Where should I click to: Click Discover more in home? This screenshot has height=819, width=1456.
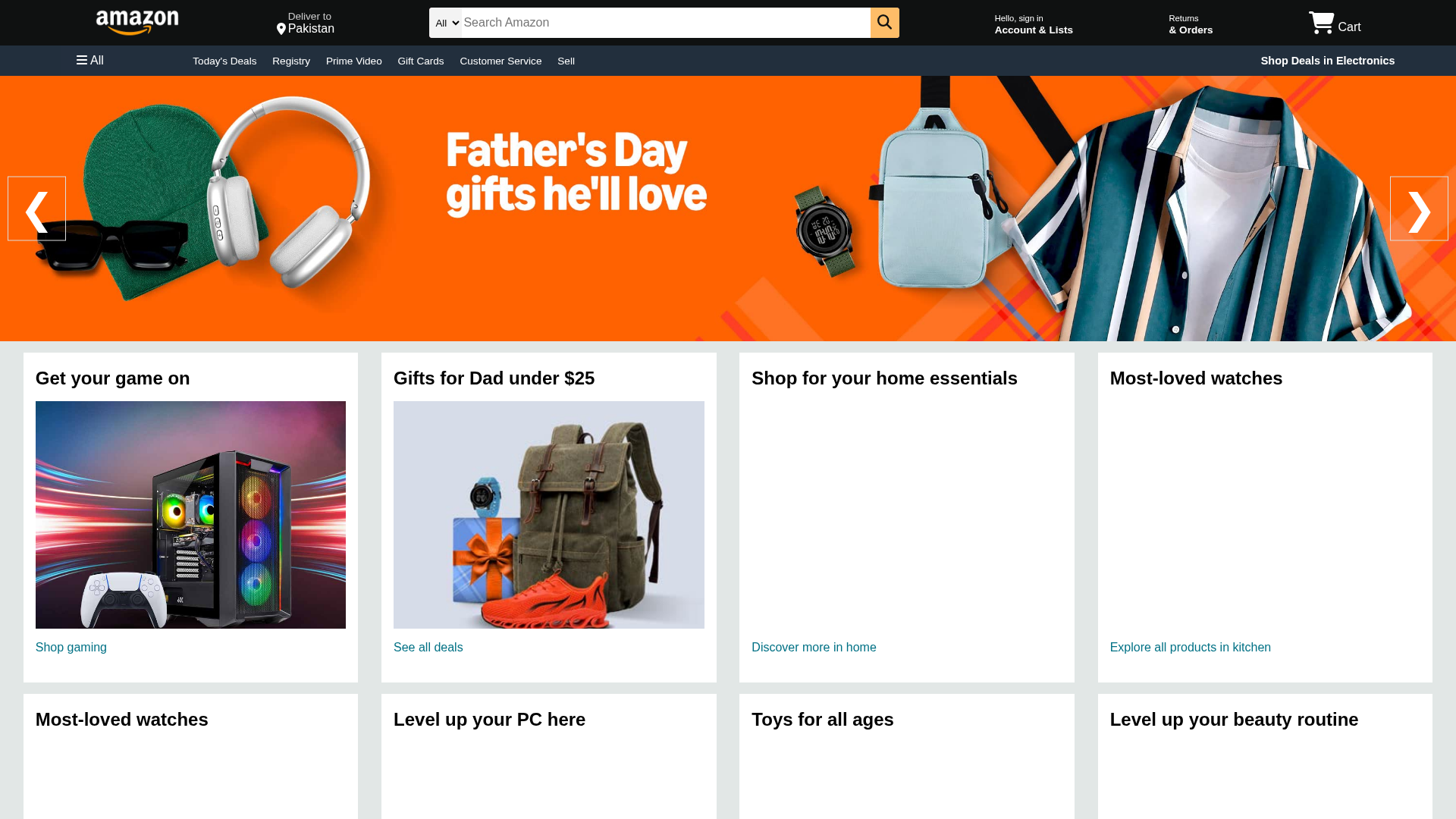(x=814, y=647)
